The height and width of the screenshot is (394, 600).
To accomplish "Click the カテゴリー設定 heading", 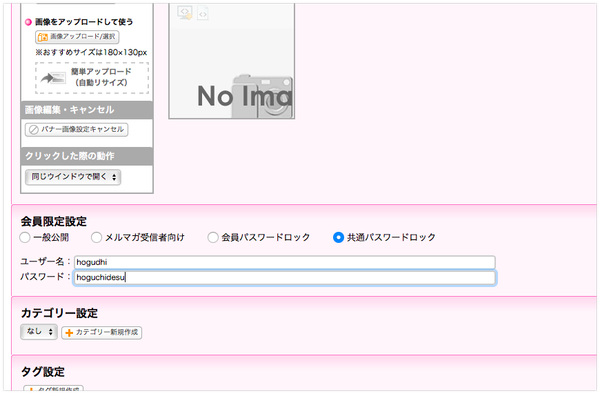I will pos(59,313).
